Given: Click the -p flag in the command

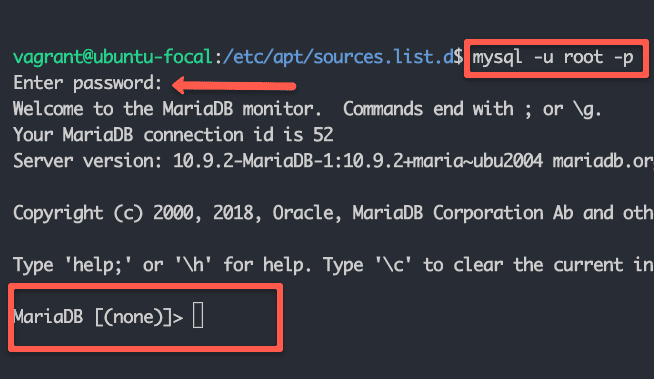Looking at the screenshot, I should (x=624, y=58).
